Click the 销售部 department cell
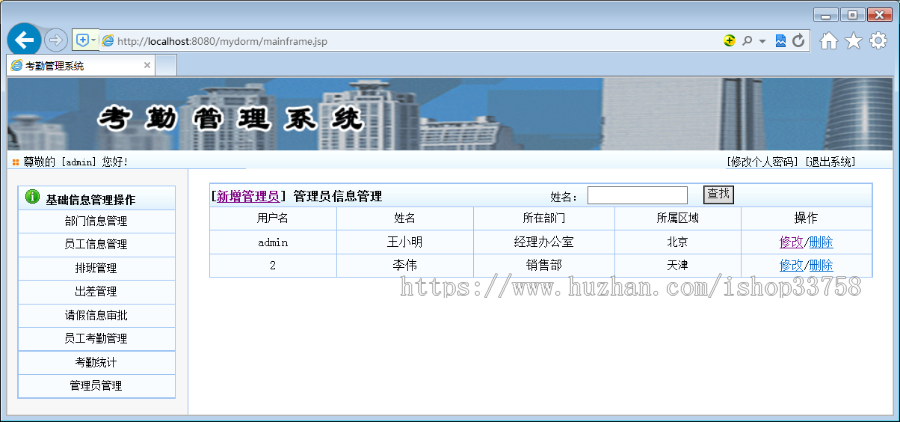900x422 pixels. click(x=544, y=265)
